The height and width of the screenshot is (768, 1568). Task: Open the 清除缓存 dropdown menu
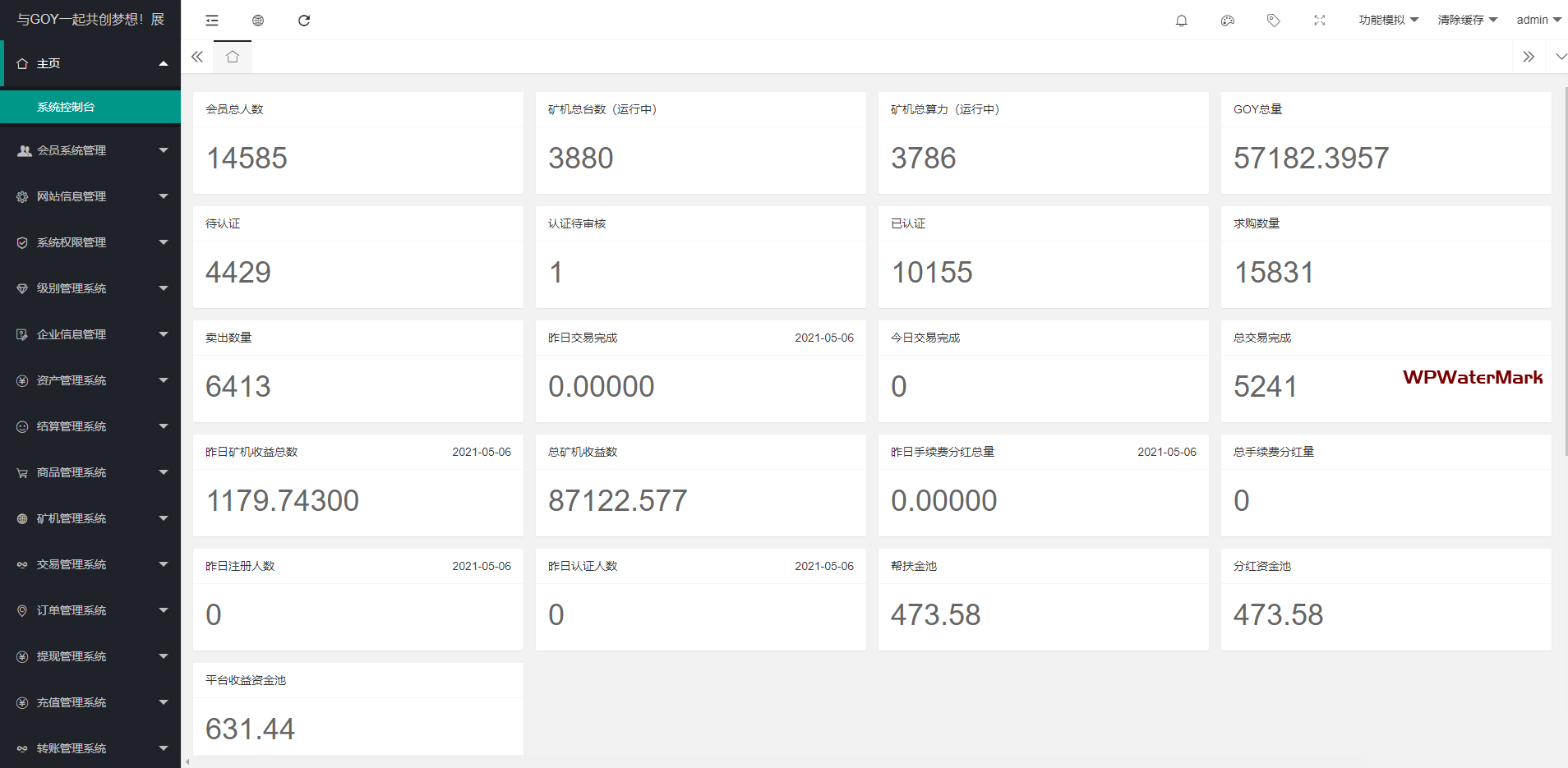click(x=1467, y=21)
